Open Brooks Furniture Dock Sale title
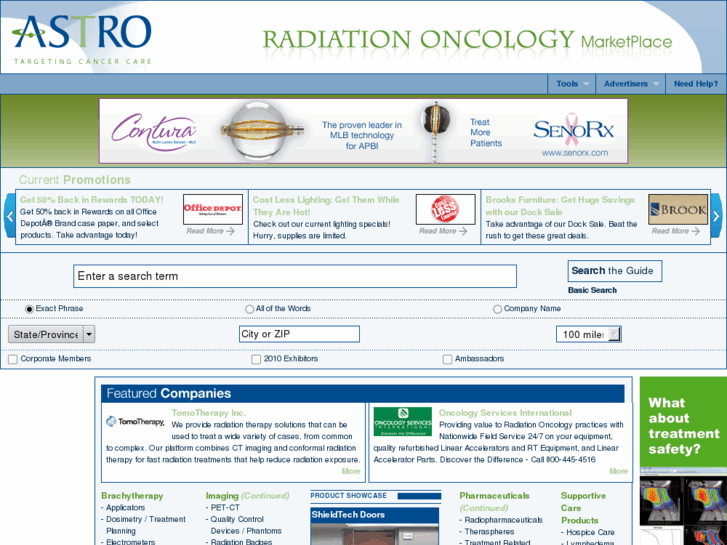 560,206
